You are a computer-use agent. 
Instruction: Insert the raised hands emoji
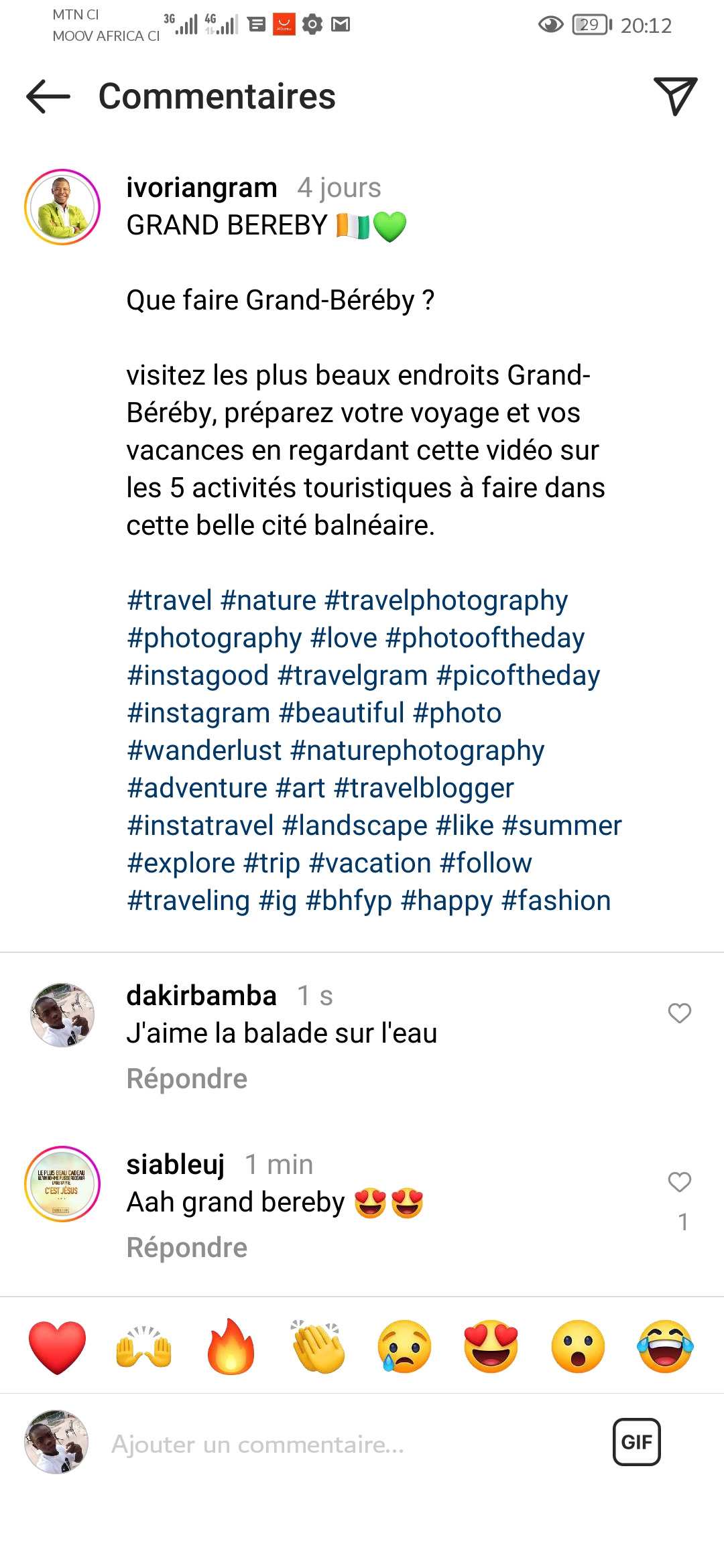click(x=144, y=1347)
